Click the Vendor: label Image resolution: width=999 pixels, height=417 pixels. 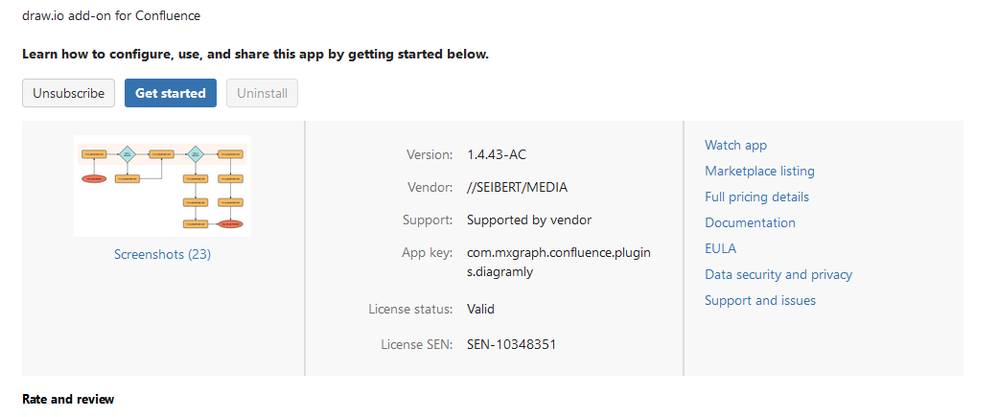pos(430,187)
